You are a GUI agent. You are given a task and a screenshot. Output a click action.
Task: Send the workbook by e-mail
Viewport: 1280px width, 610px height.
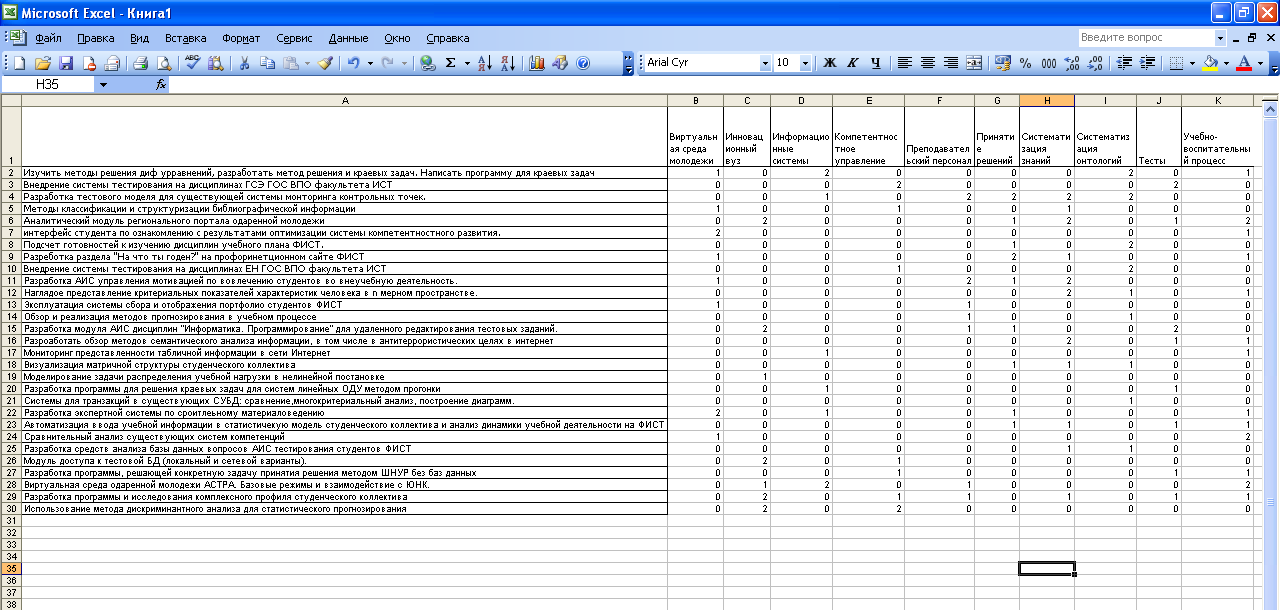(112, 62)
